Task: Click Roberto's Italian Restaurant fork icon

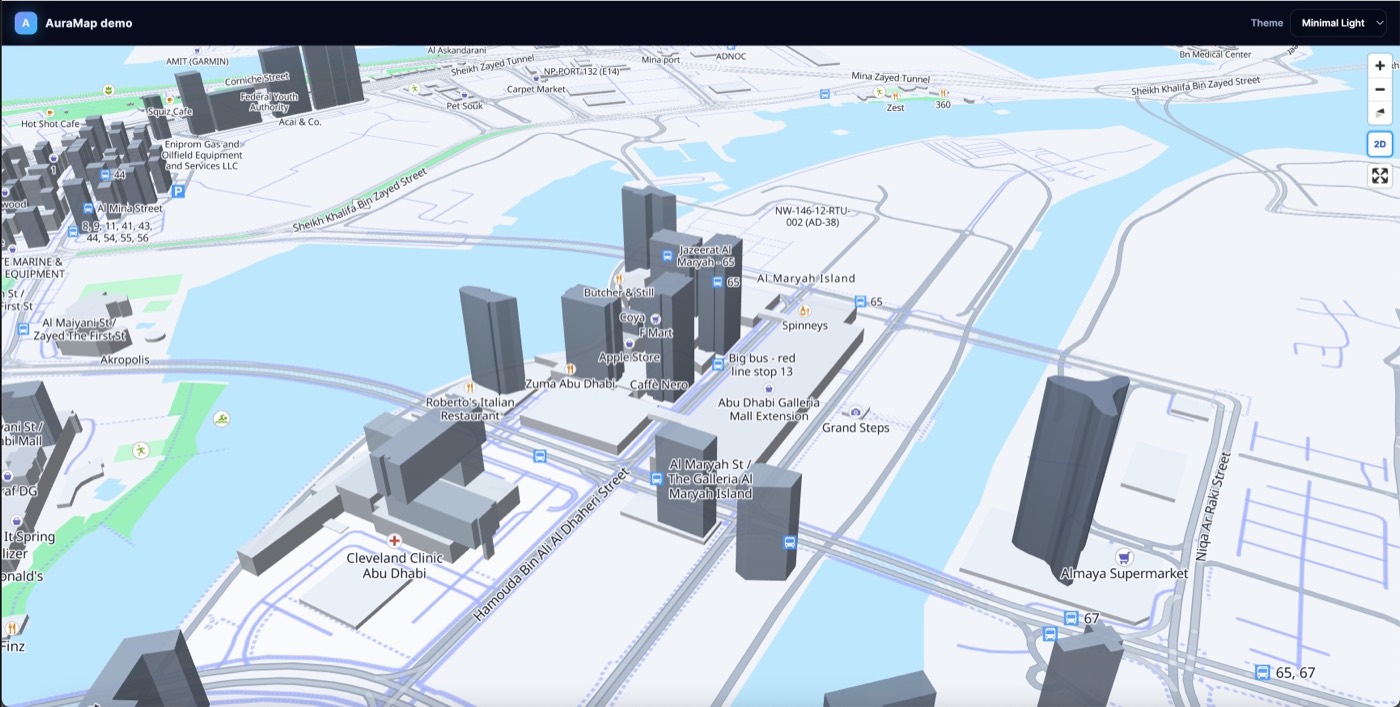Action: tap(469, 387)
